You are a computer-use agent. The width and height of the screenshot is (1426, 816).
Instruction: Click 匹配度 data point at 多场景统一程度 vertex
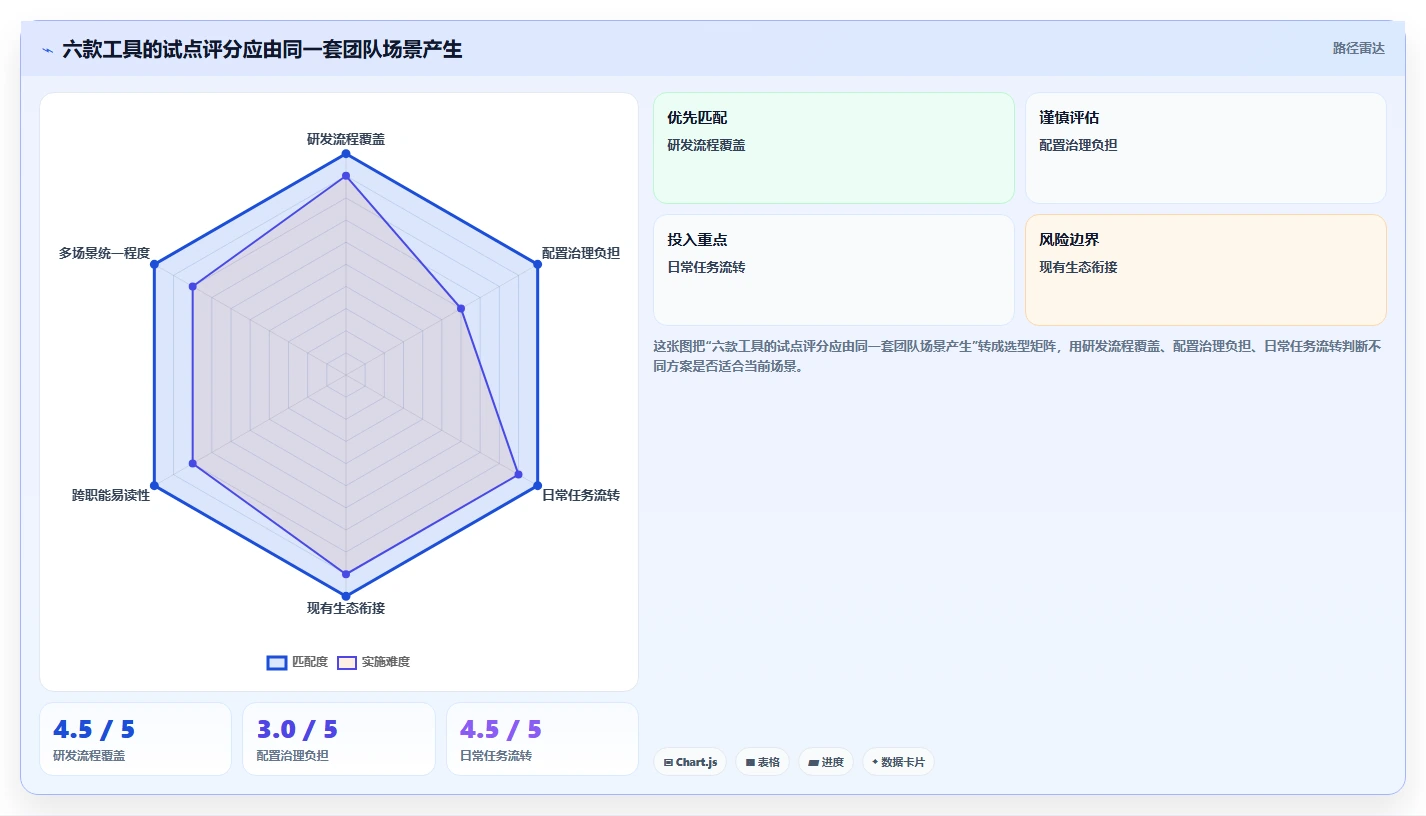tap(154, 264)
